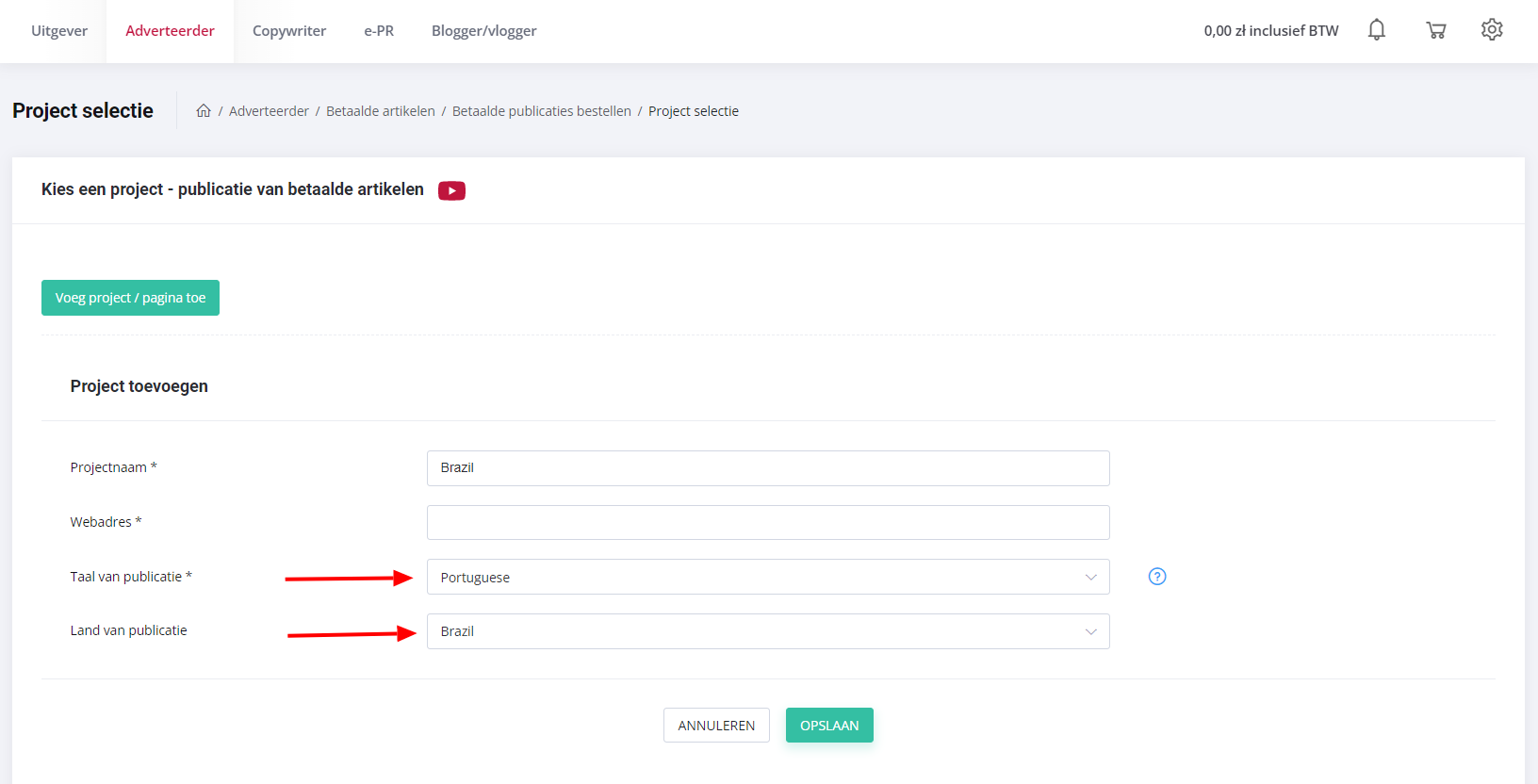Follow the Adverteerder breadcrumb link
This screenshot has width=1538, height=784.
(x=269, y=111)
